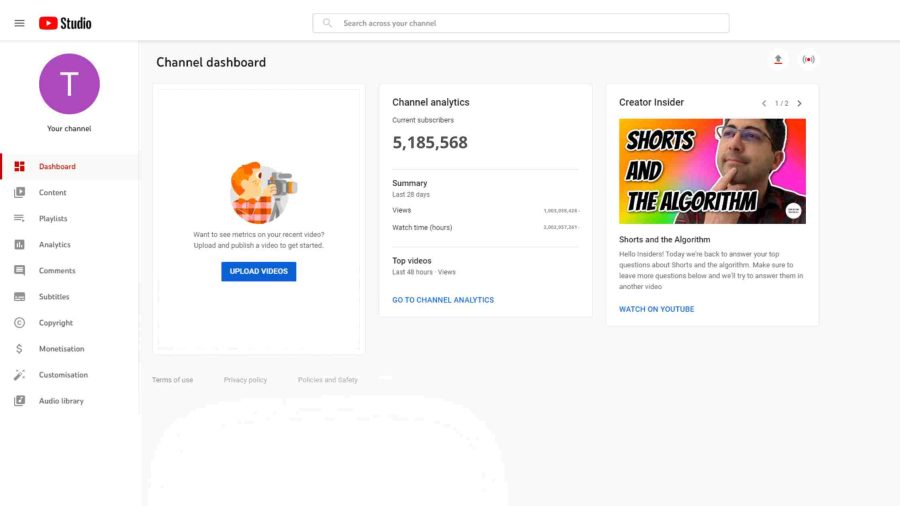The height and width of the screenshot is (506, 900).
Task: Go to previous Creator Insider card
Action: pyautogui.click(x=764, y=103)
